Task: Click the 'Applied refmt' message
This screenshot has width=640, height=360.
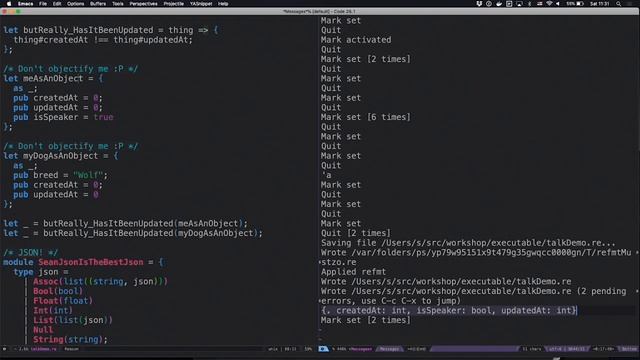Action: pos(353,272)
